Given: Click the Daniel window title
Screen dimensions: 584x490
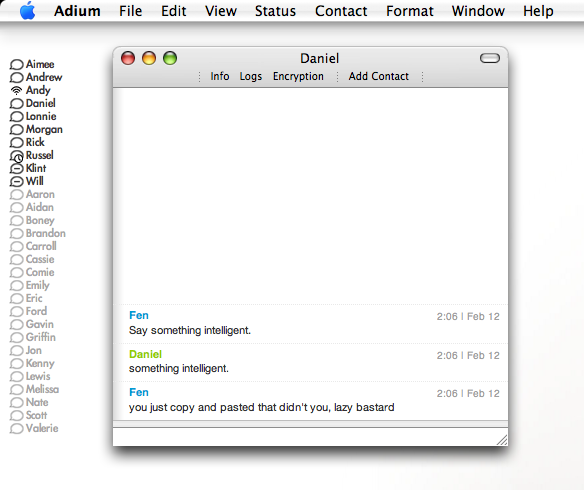Looking at the screenshot, I should tap(320, 58).
